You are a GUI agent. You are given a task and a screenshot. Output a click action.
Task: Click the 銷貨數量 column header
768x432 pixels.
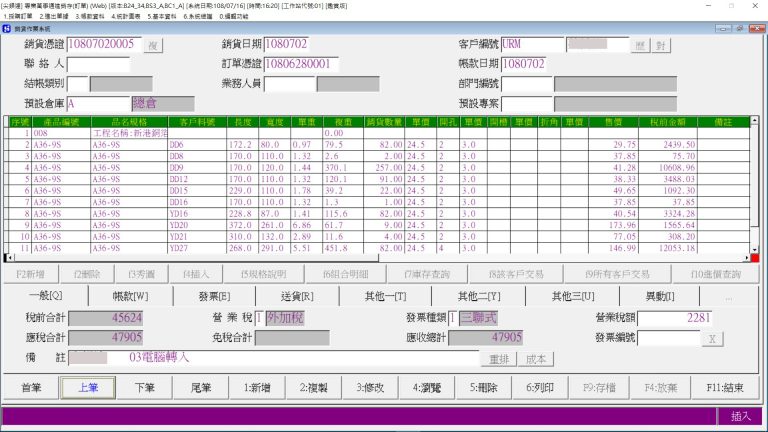[x=384, y=122]
